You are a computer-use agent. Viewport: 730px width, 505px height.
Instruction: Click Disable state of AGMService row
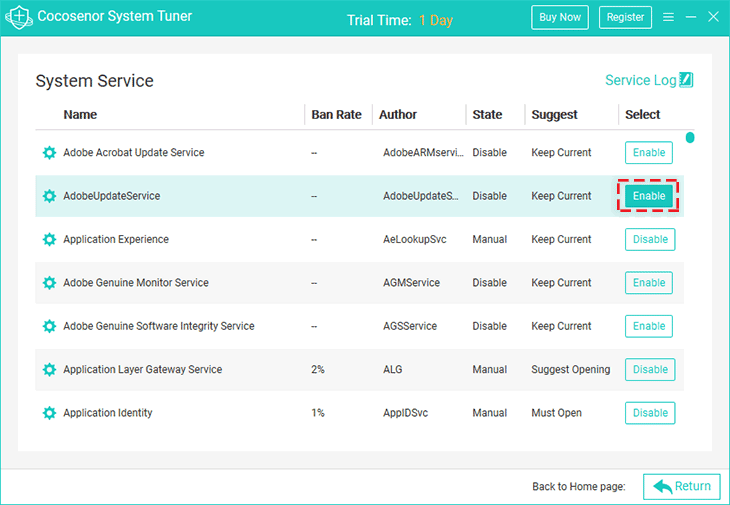[x=489, y=283]
